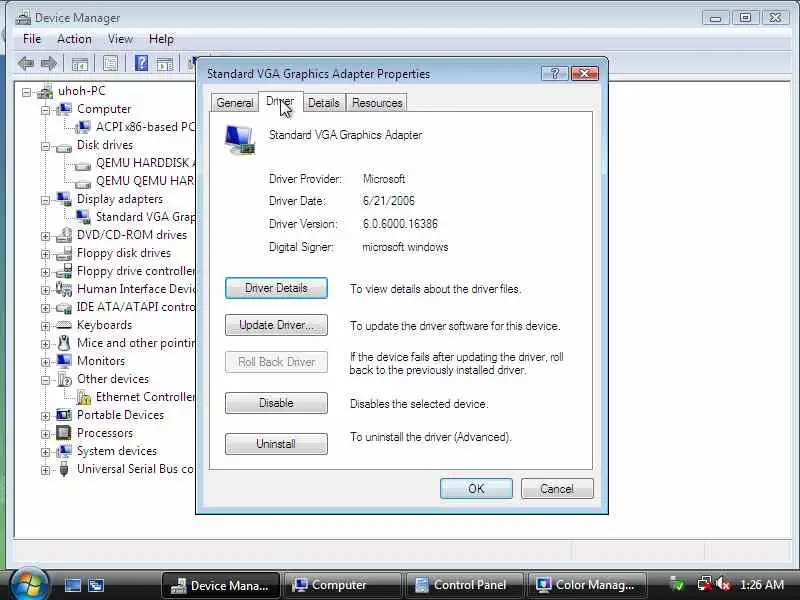Viewport: 800px width, 600px height.
Task: Click the Windows Start orb
Action: point(29,585)
